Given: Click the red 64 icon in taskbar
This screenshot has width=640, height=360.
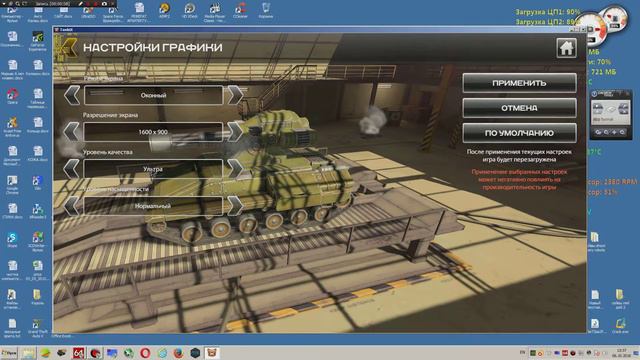Looking at the screenshot, I should [78, 353].
